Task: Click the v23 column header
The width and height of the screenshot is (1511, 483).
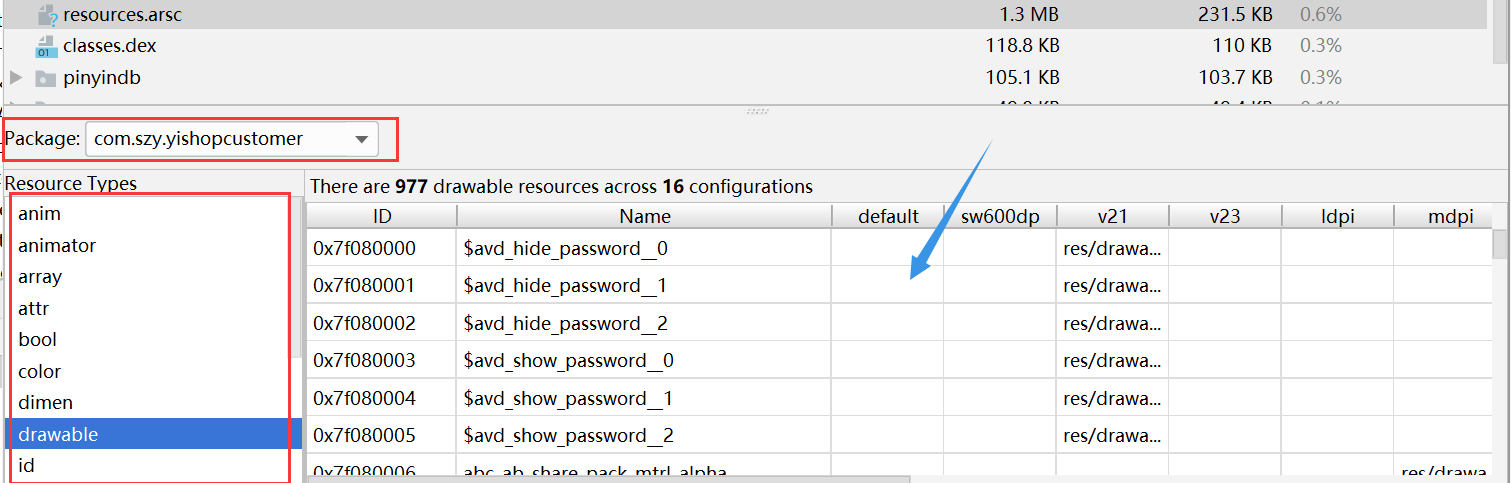Action: click(x=1224, y=216)
